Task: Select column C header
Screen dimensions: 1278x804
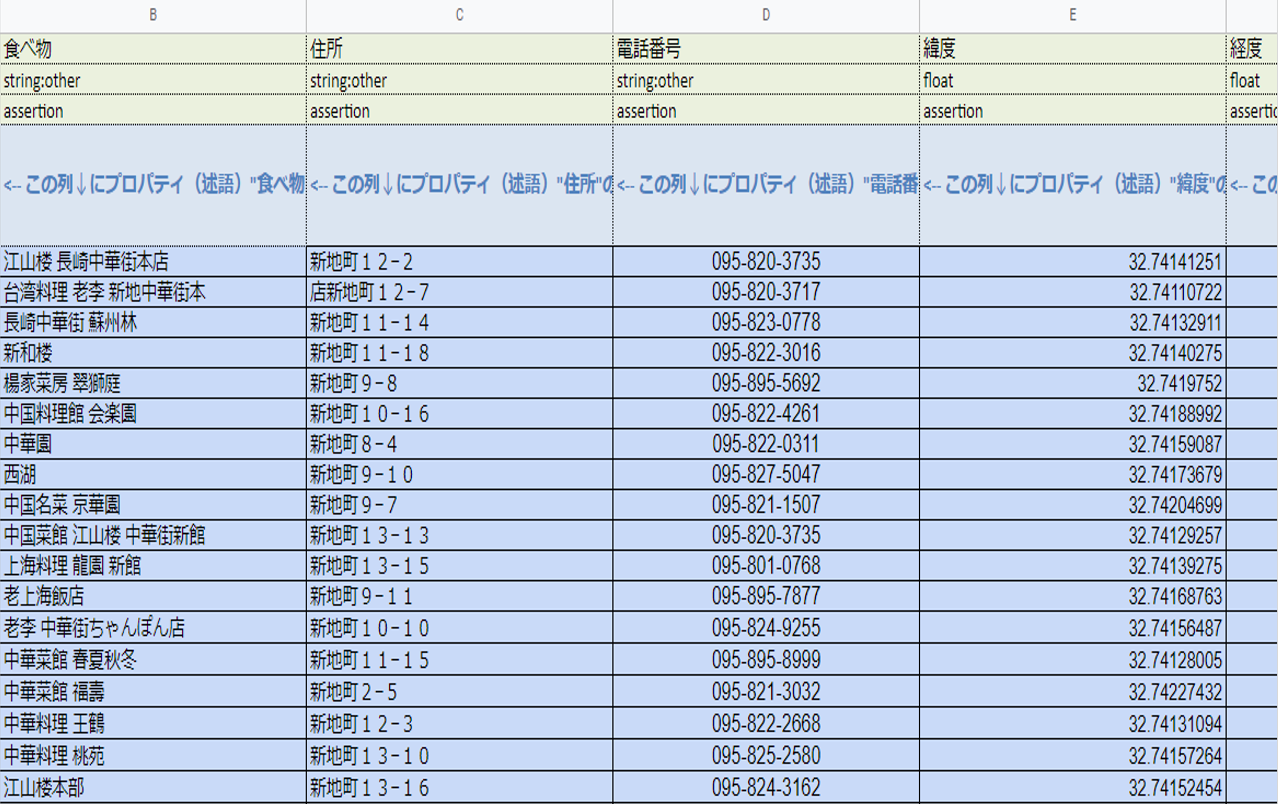Action: (x=459, y=15)
